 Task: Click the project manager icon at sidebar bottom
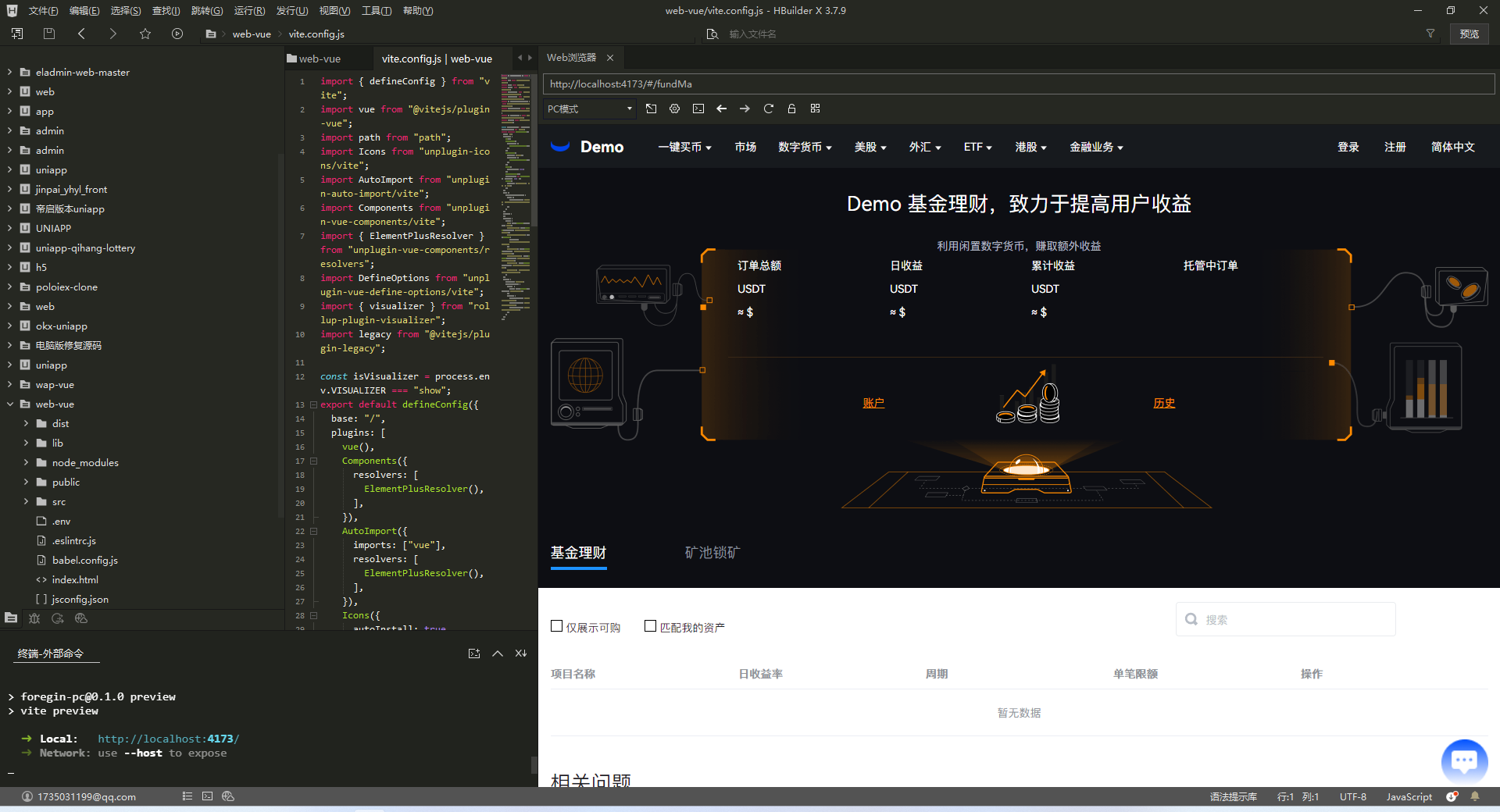11,618
